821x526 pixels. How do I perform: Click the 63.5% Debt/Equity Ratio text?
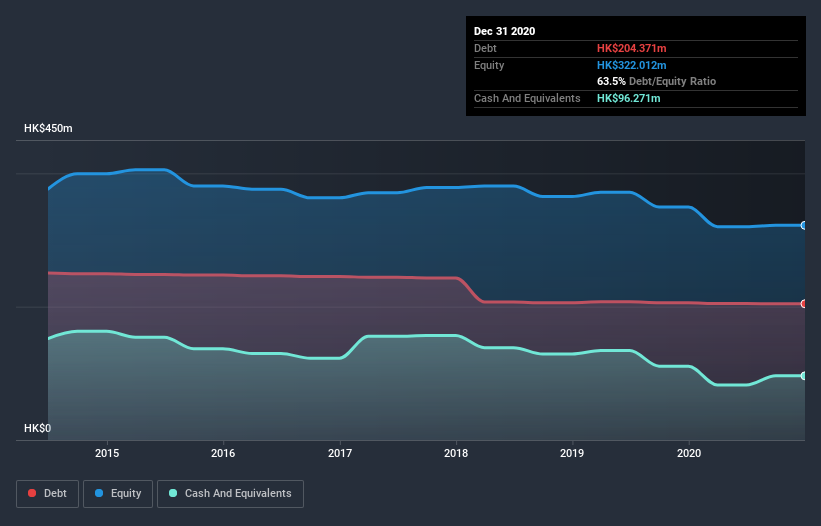(x=656, y=81)
